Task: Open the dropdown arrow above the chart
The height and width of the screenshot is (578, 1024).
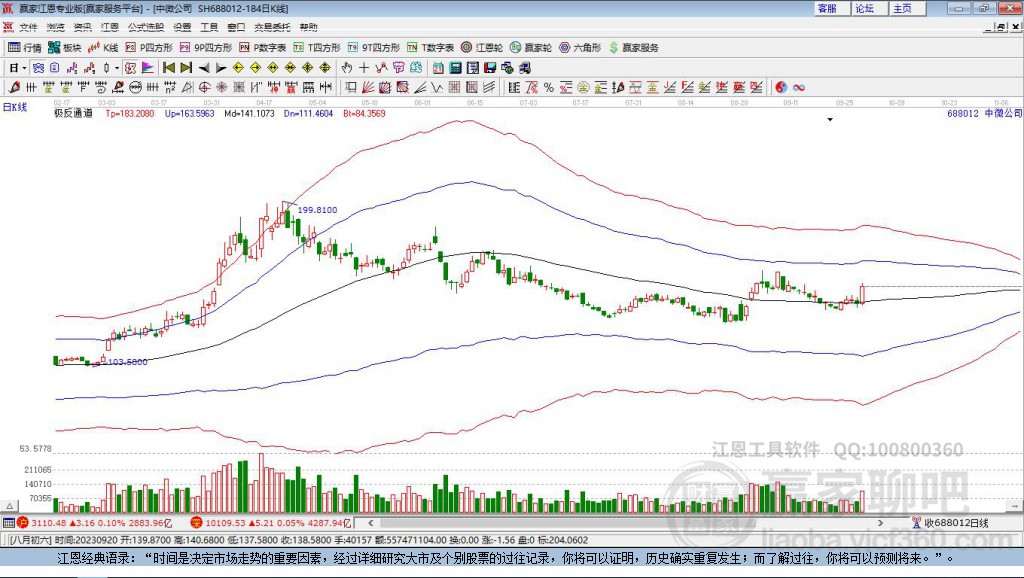Action: click(830, 120)
